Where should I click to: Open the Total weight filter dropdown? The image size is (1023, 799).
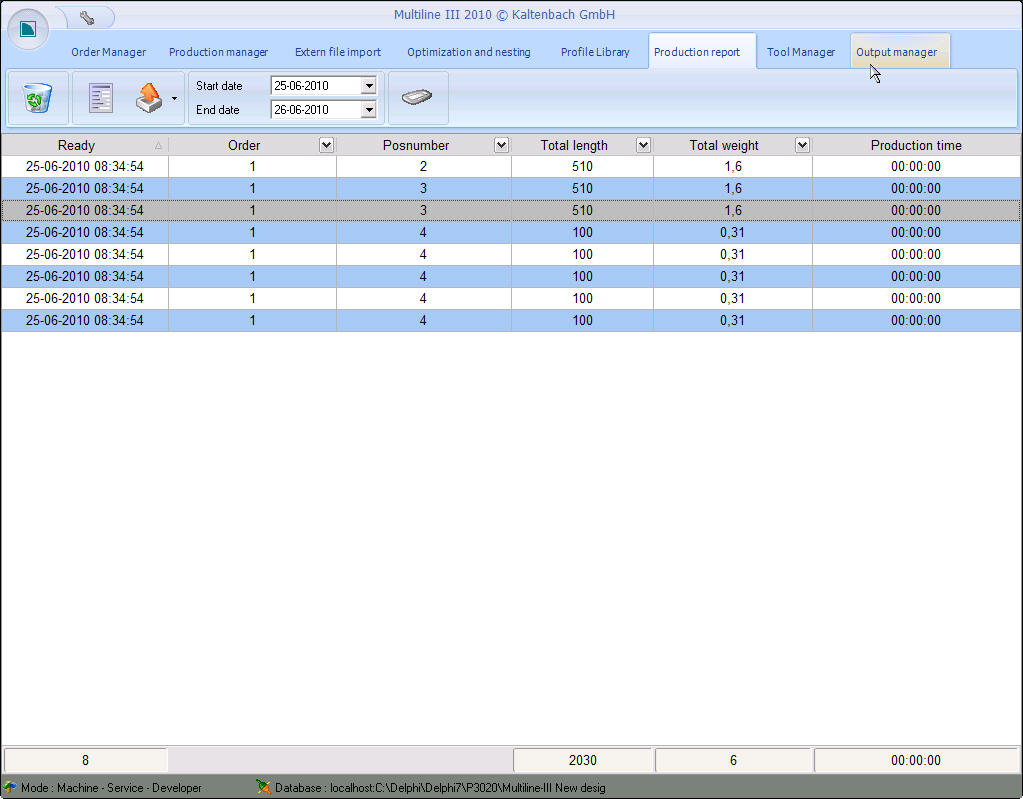pos(802,145)
